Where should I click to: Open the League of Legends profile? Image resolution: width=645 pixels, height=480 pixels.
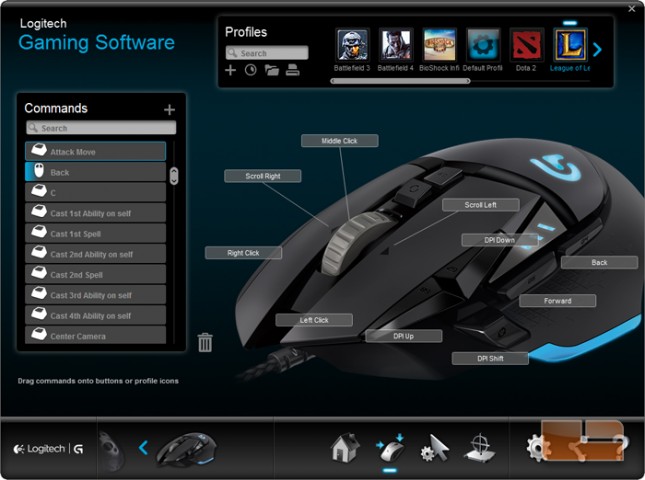point(570,45)
